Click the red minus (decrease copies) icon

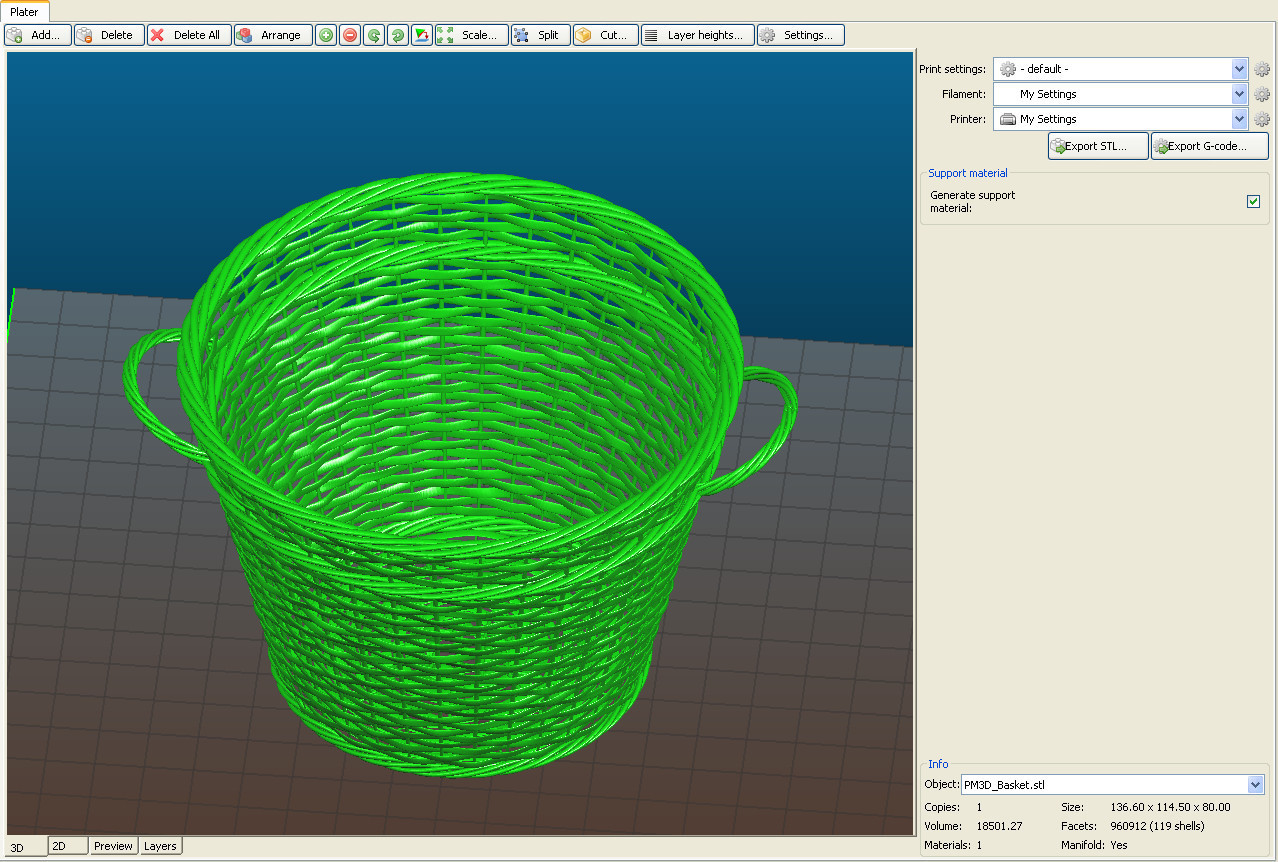(x=350, y=35)
